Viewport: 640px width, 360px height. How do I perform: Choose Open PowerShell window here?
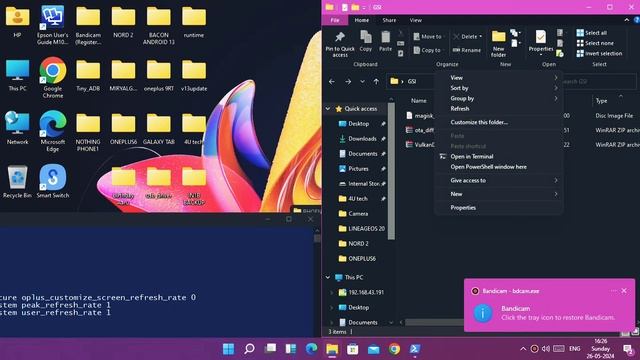coord(499,167)
